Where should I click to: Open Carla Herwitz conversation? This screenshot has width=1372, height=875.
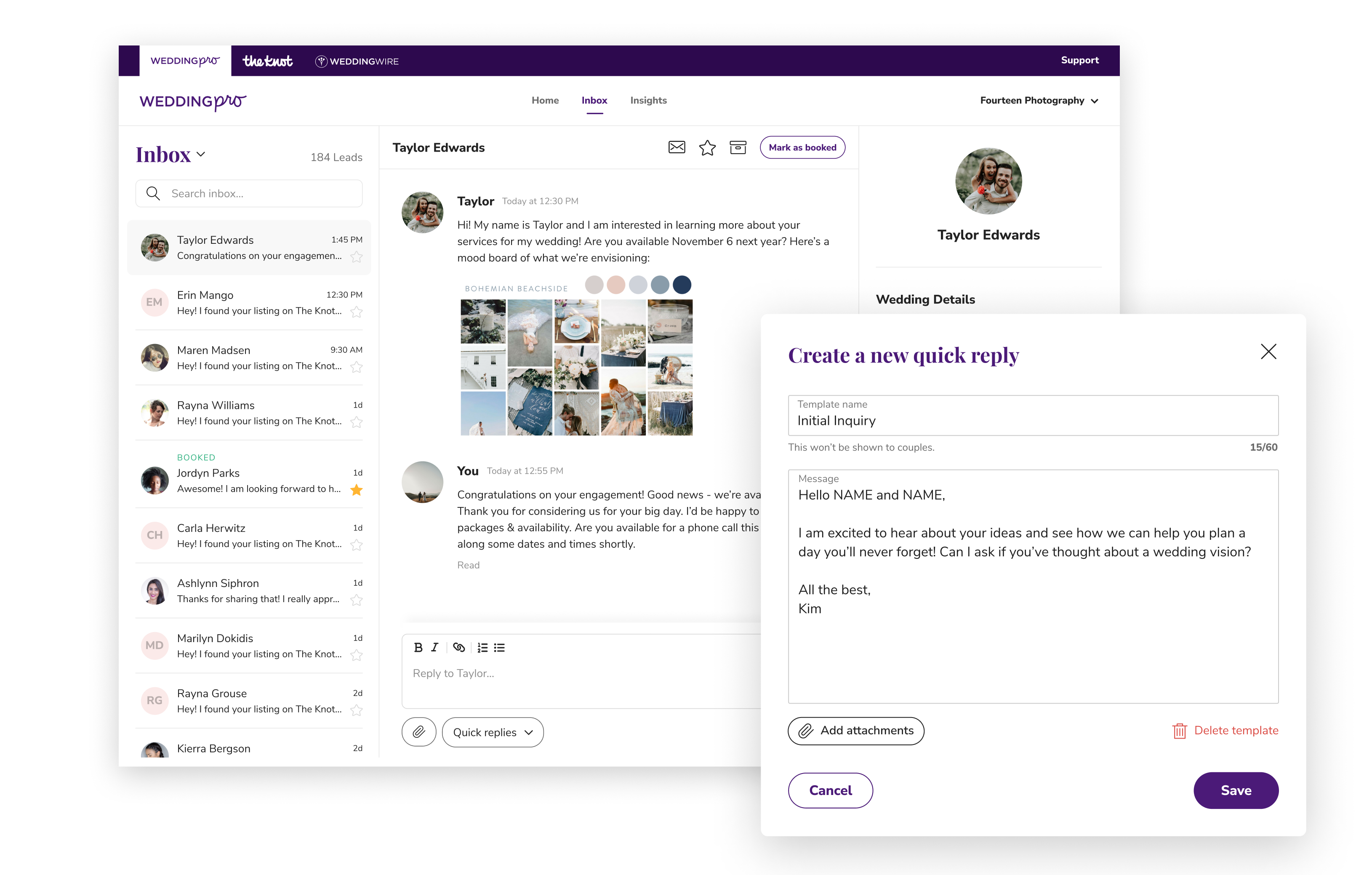[x=249, y=535]
